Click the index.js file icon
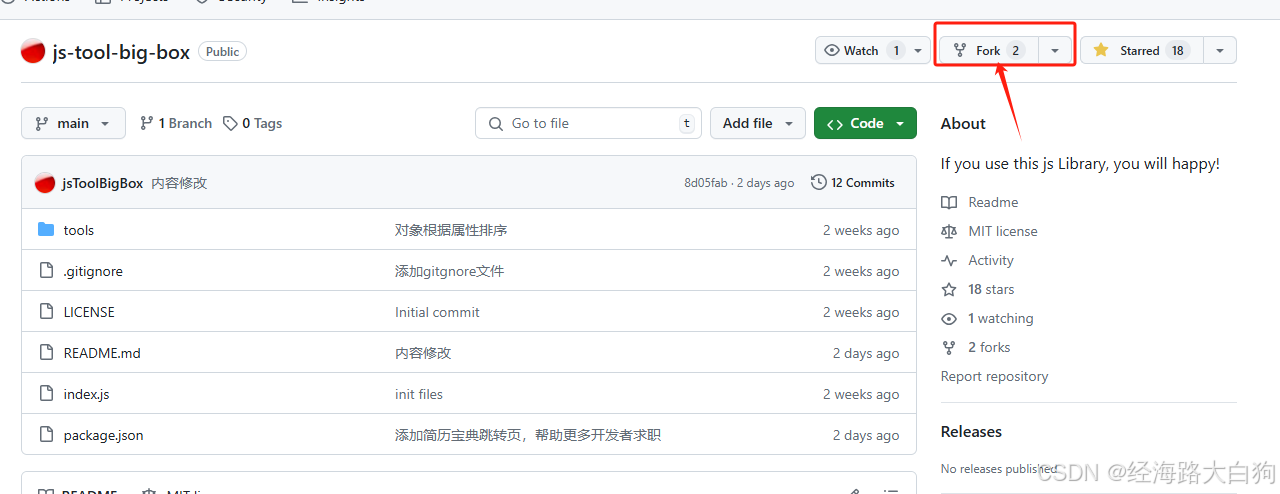Image resolution: width=1280 pixels, height=494 pixels. tap(46, 394)
